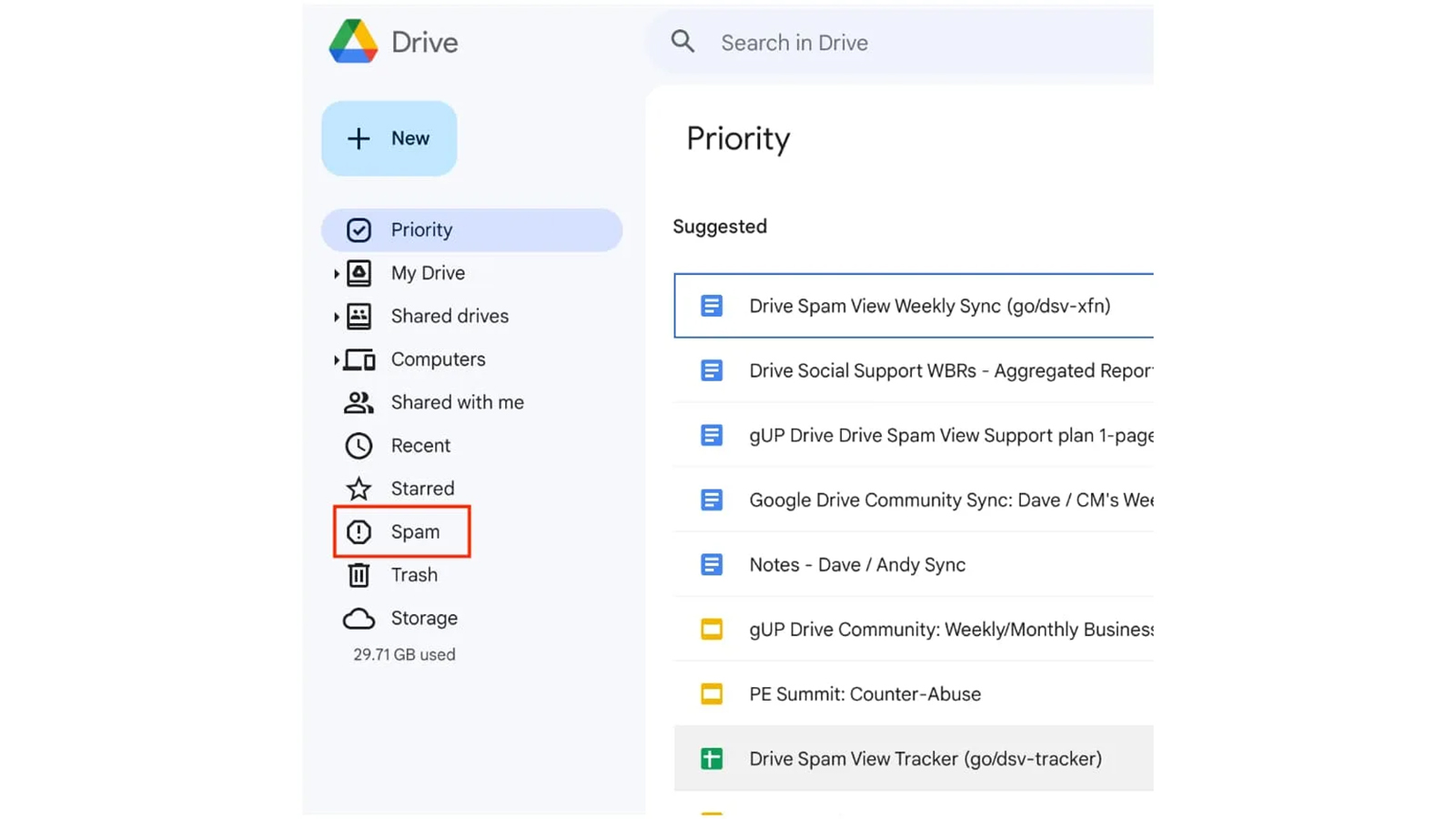Click the My Drive icon
The width and height of the screenshot is (1456, 819).
[359, 273]
